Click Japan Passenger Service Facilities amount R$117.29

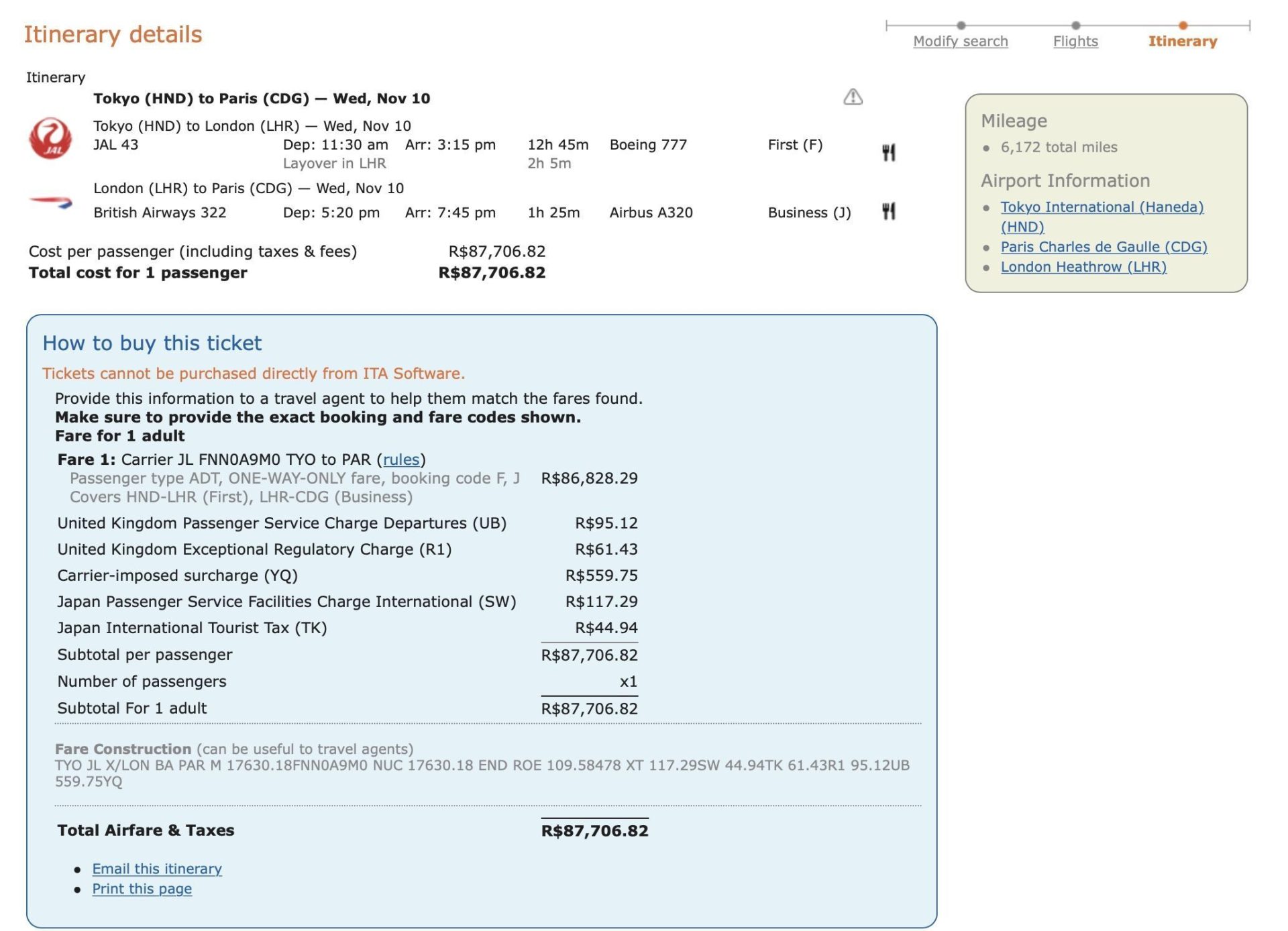click(601, 602)
